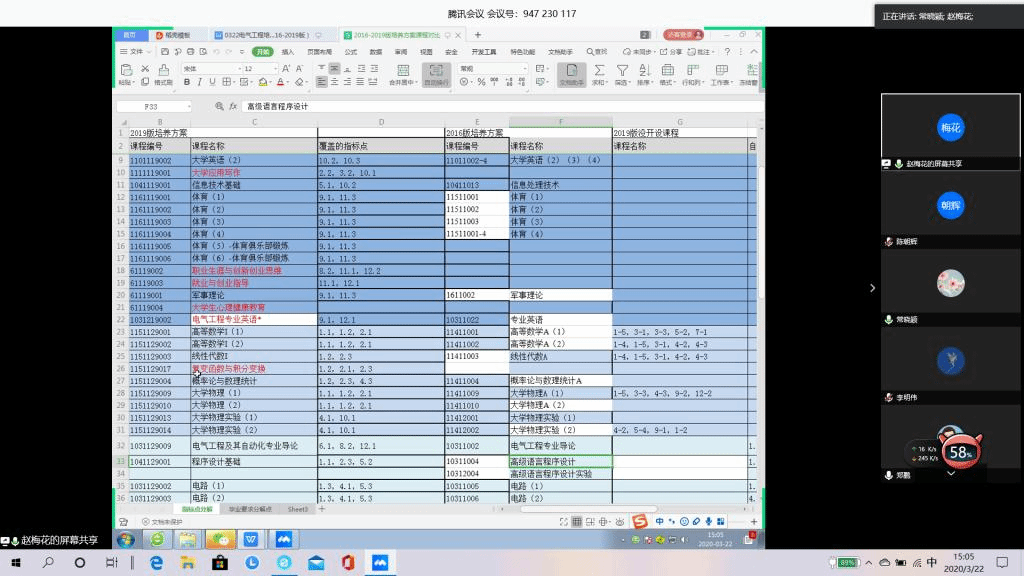Toggle Italic formatting
Screen dimensions: 1024x576
[x=199, y=82]
